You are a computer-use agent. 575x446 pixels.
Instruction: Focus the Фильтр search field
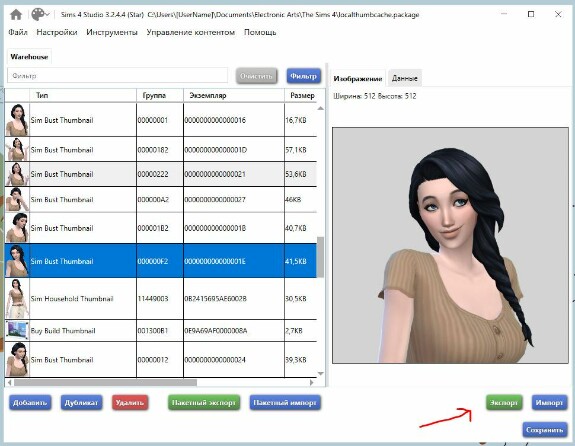pyautogui.click(x=117, y=76)
